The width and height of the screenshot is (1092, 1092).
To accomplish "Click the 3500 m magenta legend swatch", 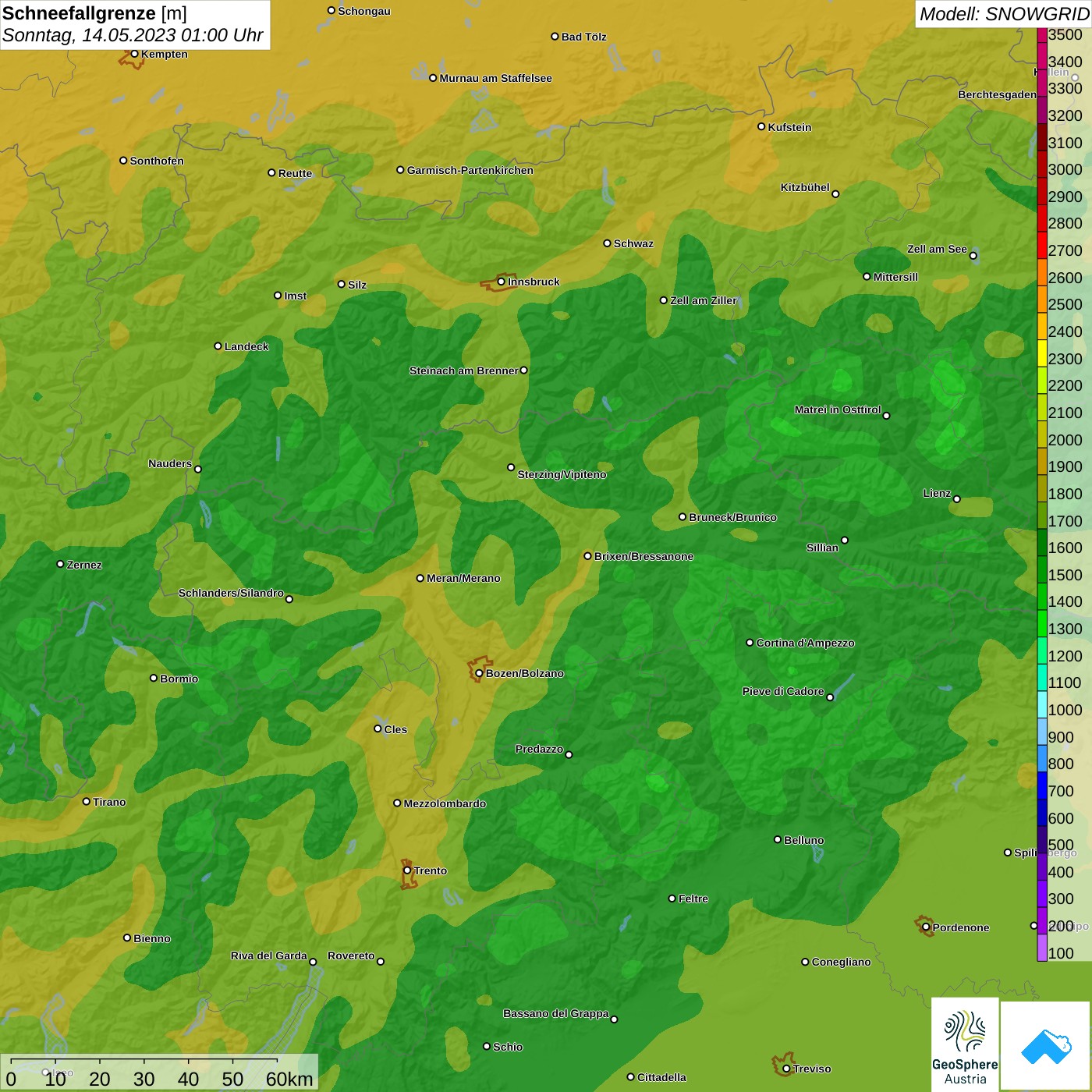I will (x=1042, y=34).
